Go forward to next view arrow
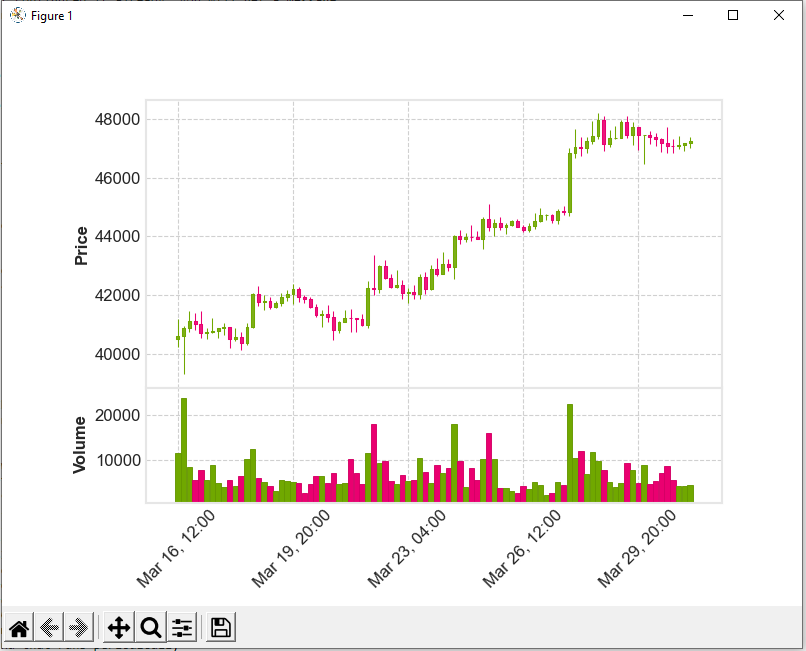The height and width of the screenshot is (651, 806). click(80, 628)
